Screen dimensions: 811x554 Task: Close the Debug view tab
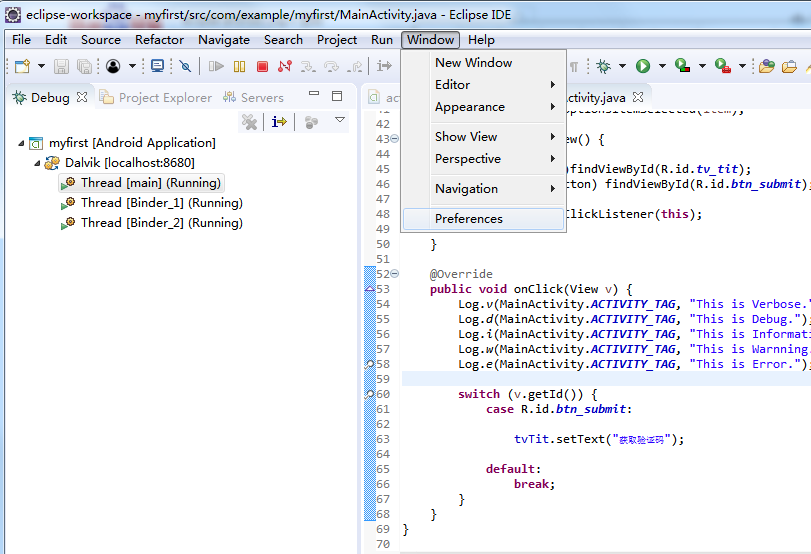click(x=82, y=97)
